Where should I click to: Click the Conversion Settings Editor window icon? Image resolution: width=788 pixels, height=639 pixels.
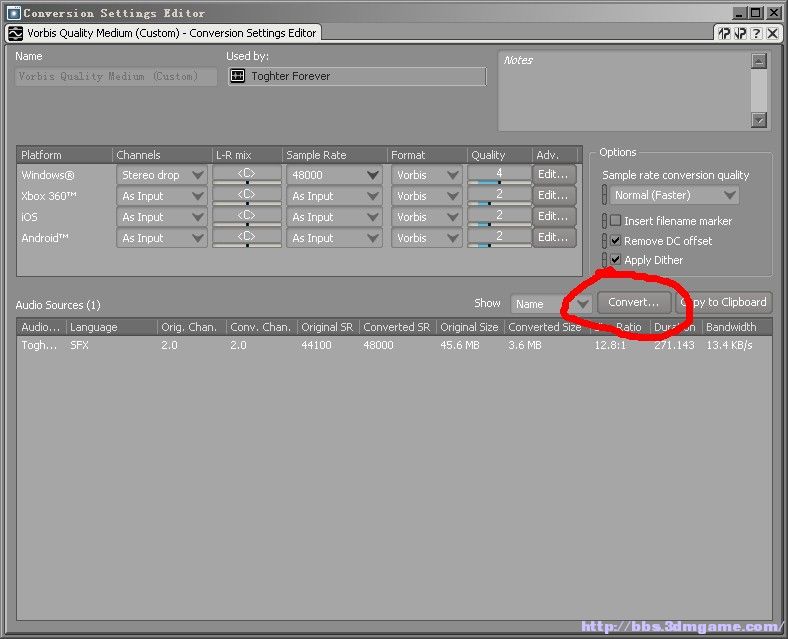[14, 13]
